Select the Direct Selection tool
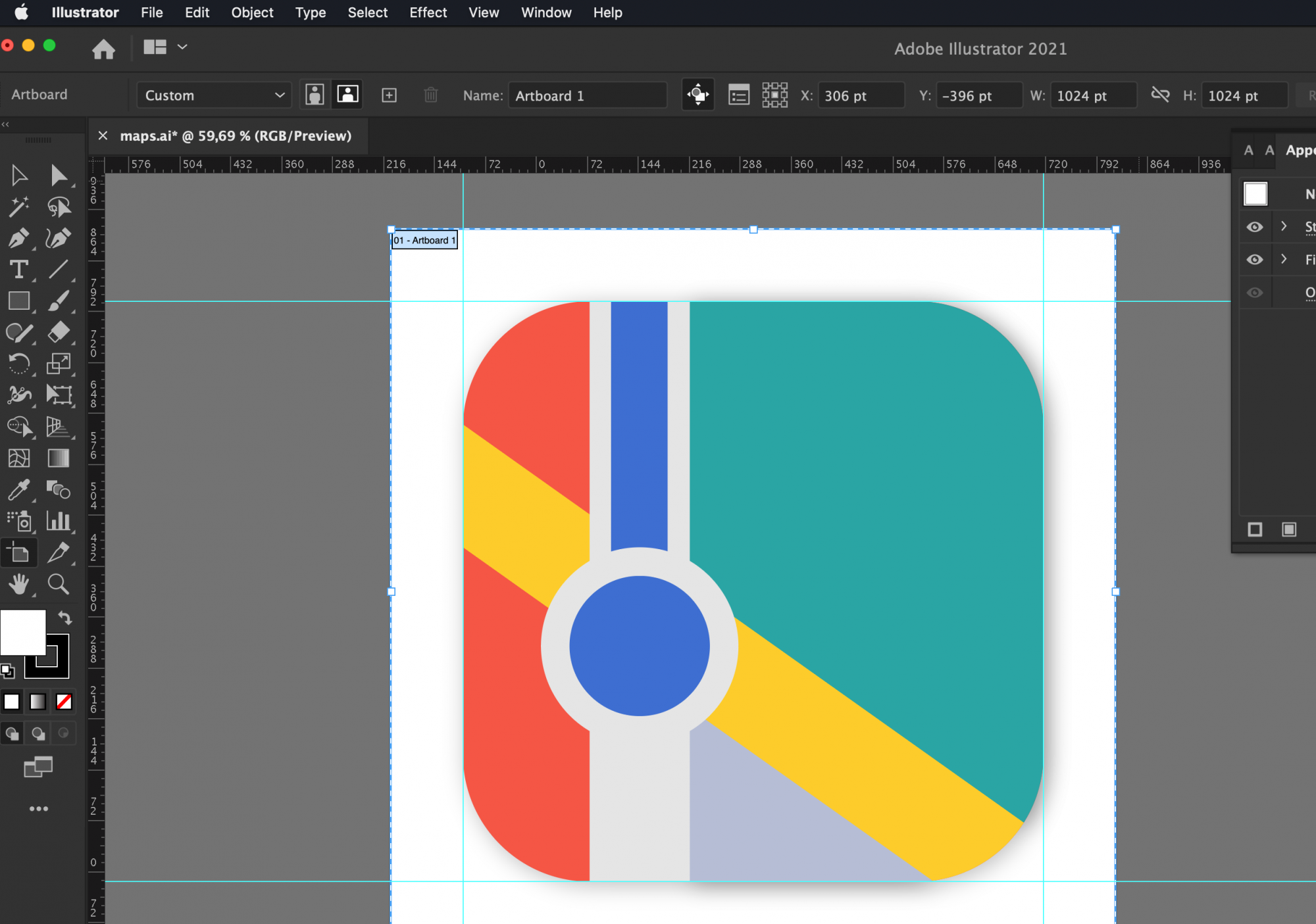This screenshot has width=1316, height=924. [x=59, y=175]
